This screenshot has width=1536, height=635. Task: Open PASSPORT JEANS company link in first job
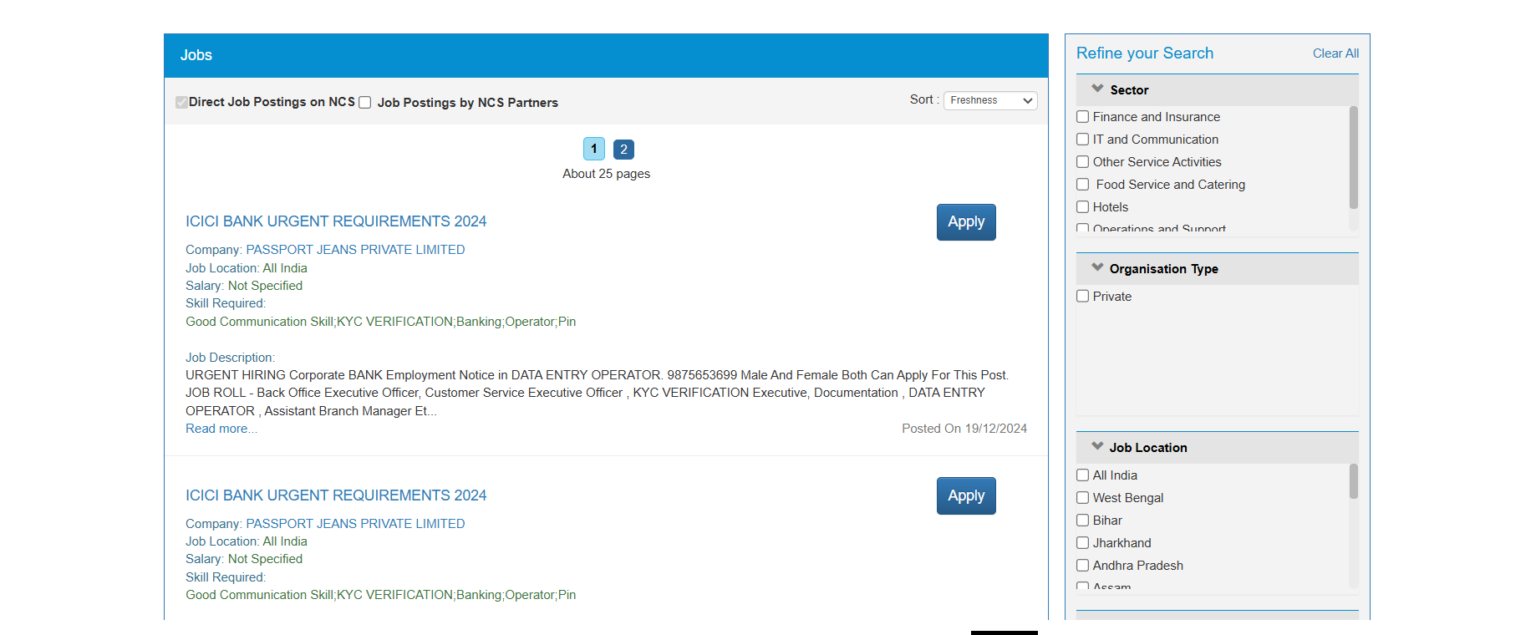[x=355, y=250]
